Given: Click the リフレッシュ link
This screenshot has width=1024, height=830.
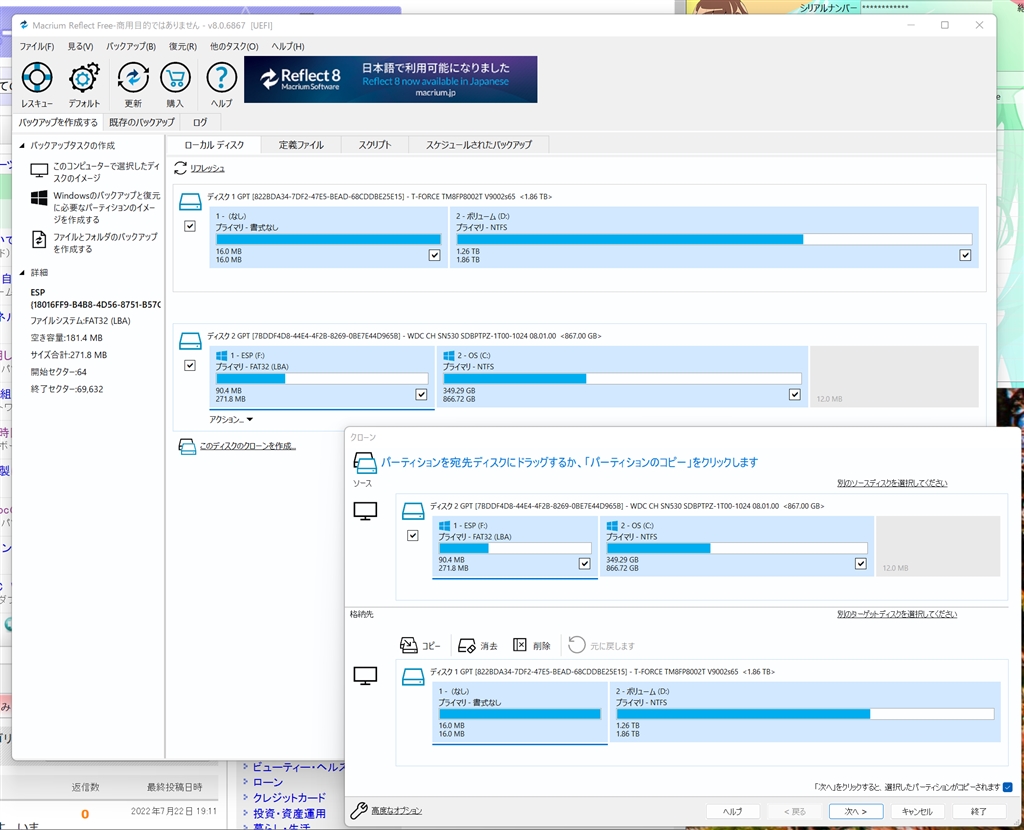Looking at the screenshot, I should click(207, 168).
